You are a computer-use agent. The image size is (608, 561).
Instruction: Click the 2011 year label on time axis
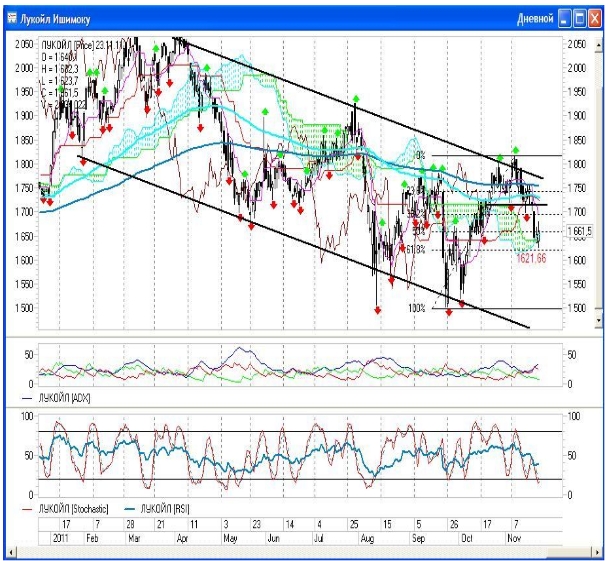62,539
